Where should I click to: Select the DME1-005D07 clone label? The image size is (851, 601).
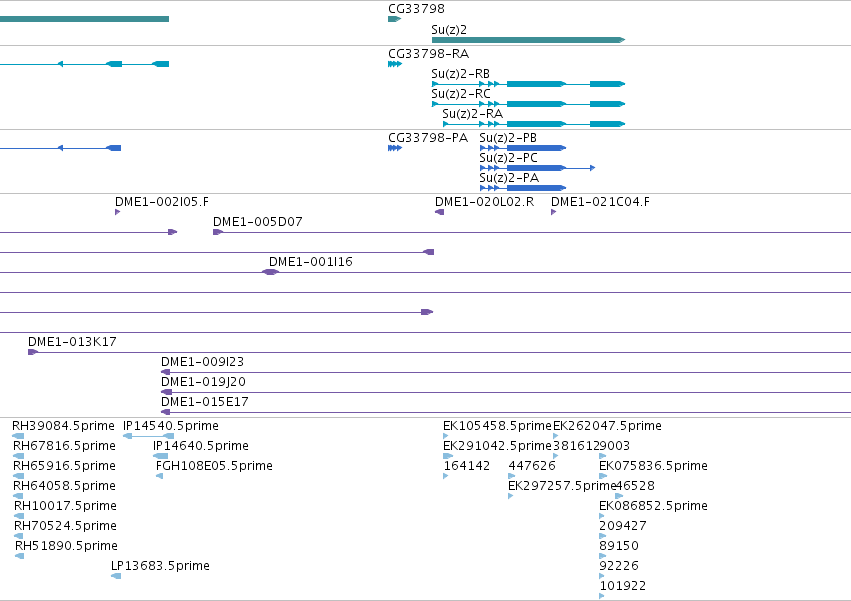[x=258, y=222]
